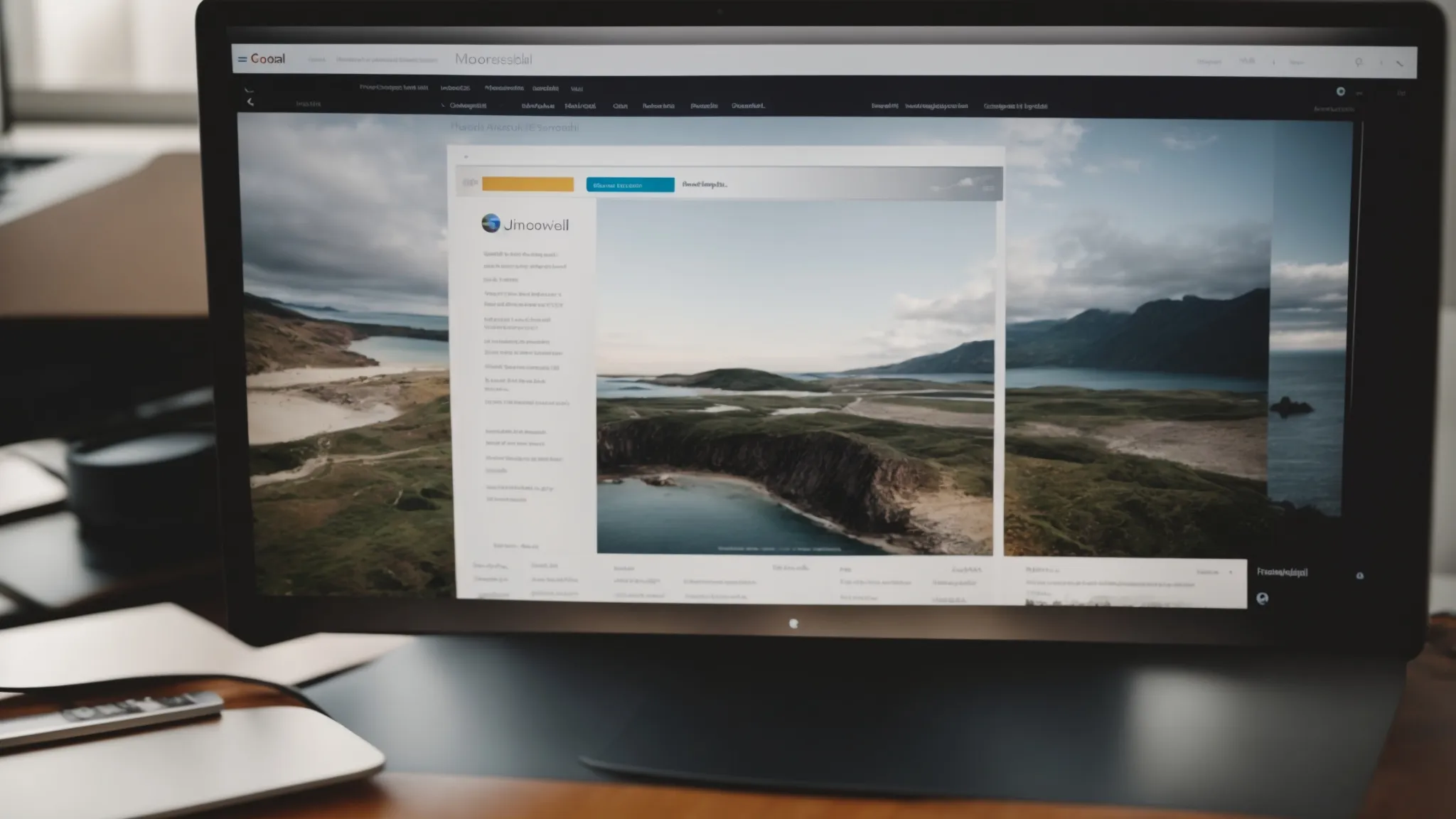Click the back arrow on dark toolbar
1456x819 pixels.
click(250, 102)
